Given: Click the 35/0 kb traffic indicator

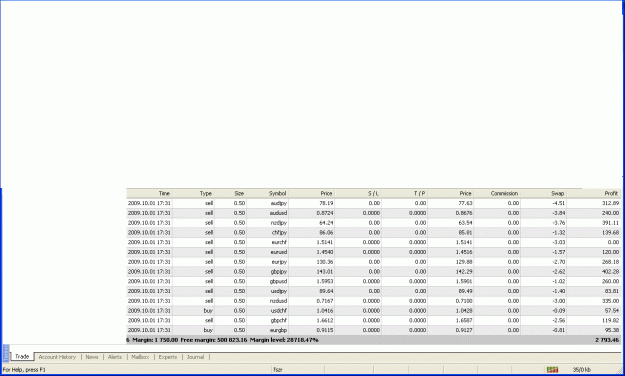Looking at the screenshot, I should pyautogui.click(x=582, y=370).
